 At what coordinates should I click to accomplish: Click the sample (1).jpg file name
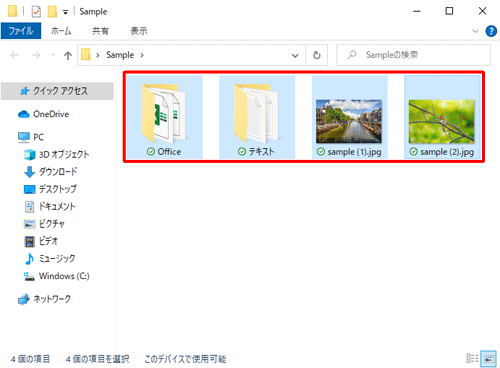pyautogui.click(x=354, y=152)
